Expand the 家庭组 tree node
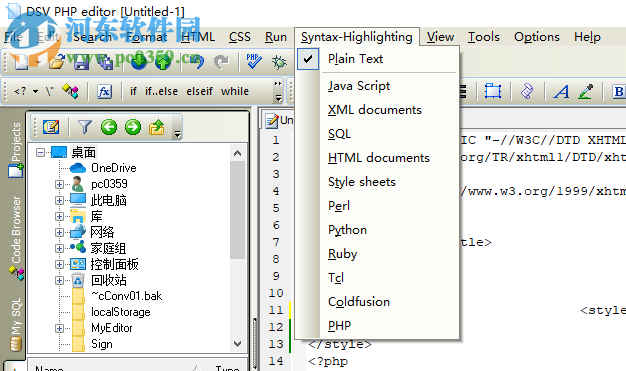Viewport: 626px width, 371px height. [x=59, y=248]
